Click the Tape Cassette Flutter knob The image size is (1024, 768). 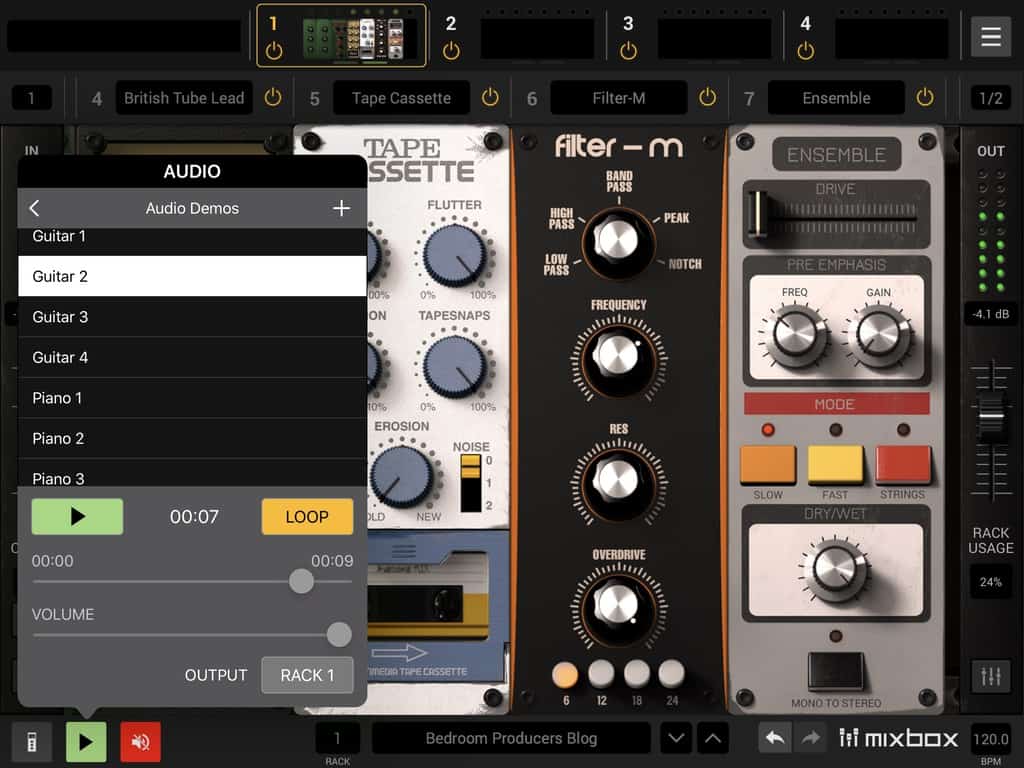click(x=455, y=255)
